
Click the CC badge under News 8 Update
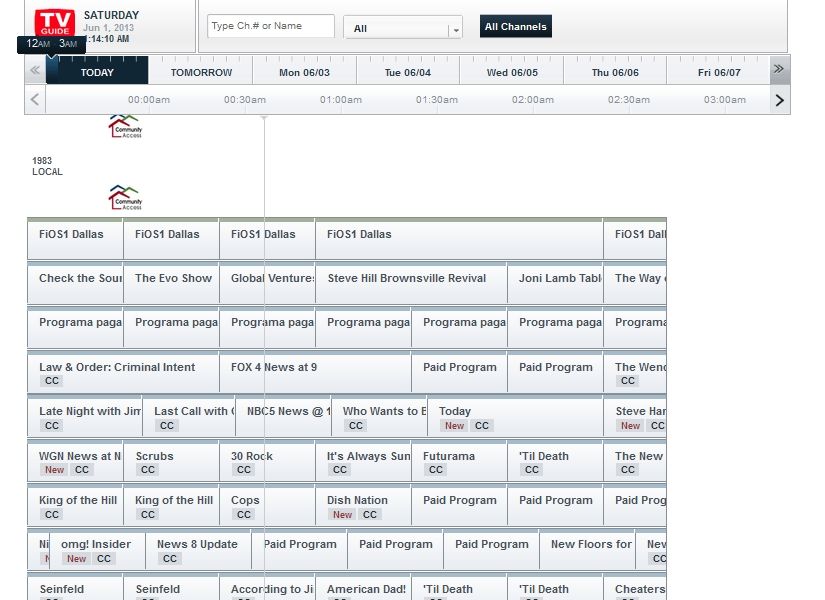coord(169,558)
